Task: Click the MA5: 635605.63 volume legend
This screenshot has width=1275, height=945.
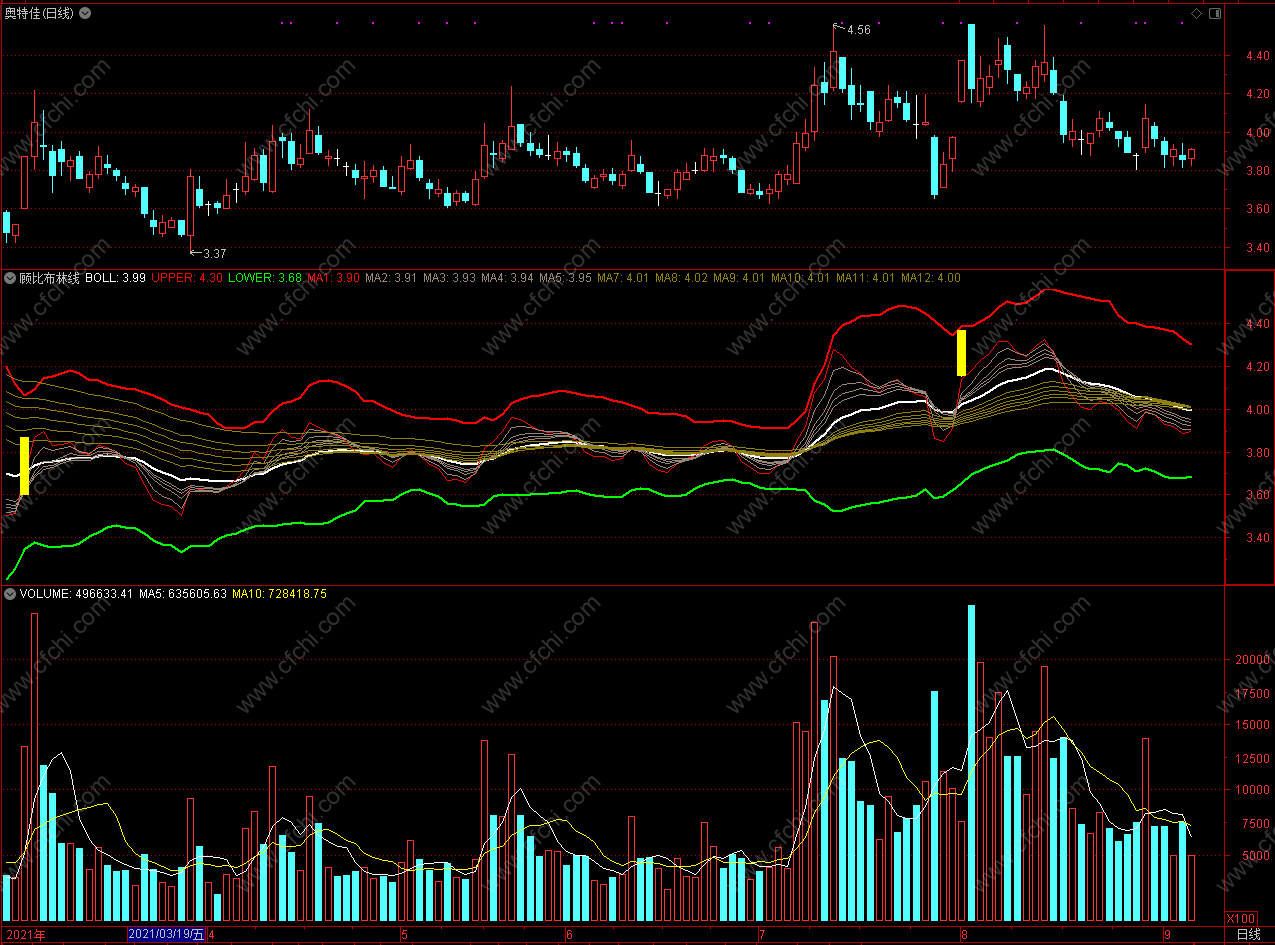Action: (183, 594)
